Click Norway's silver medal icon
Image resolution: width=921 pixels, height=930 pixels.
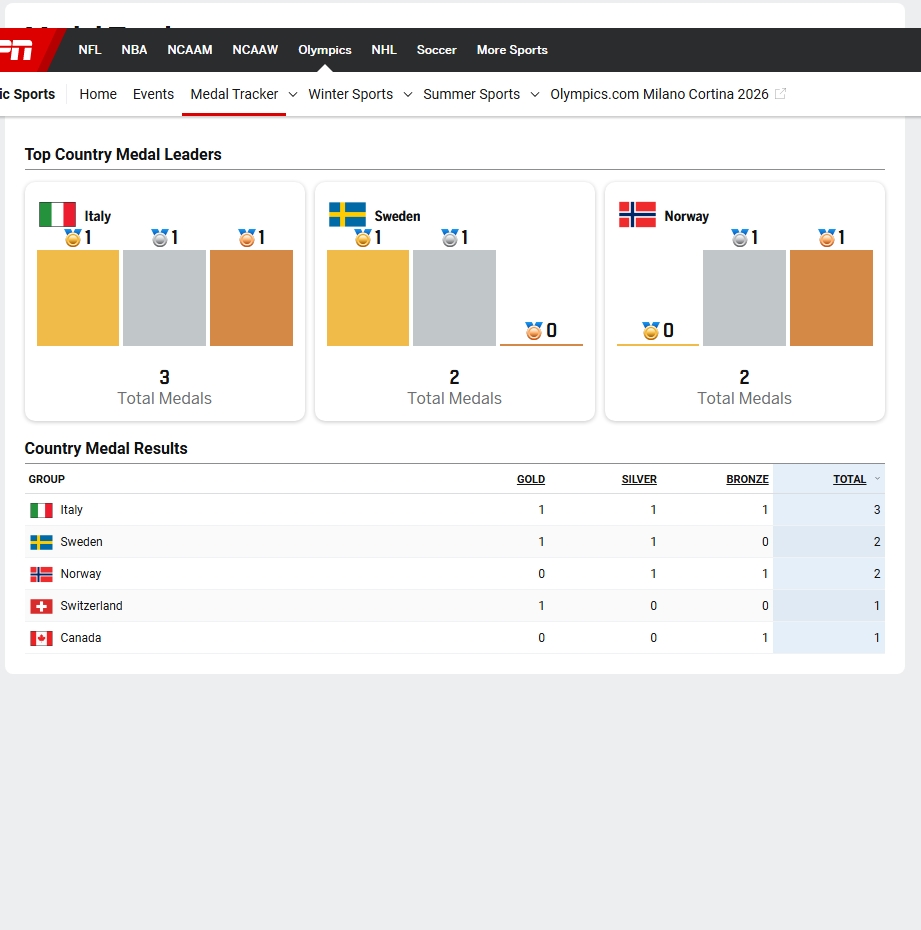tap(740, 238)
